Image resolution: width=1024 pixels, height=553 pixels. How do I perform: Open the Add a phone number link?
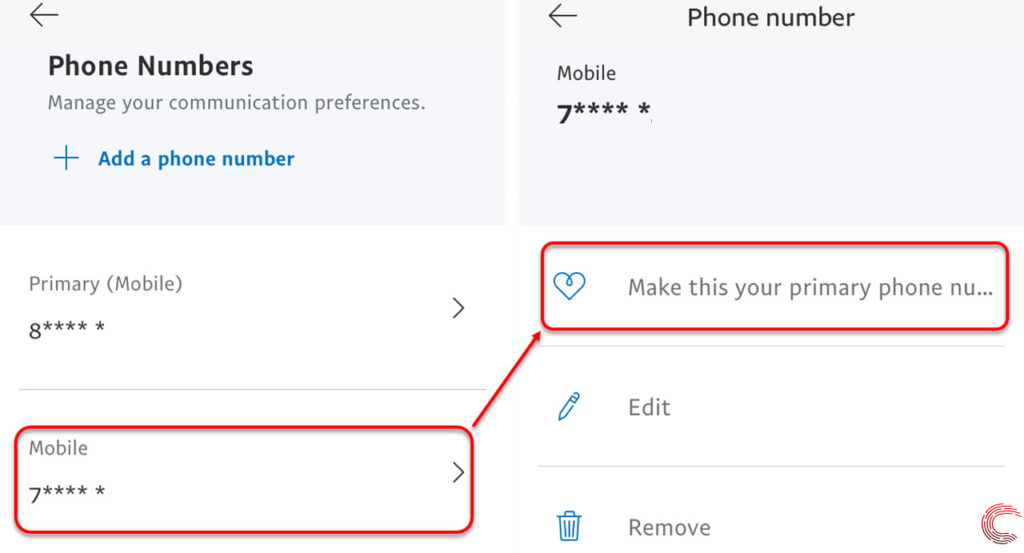tap(196, 159)
